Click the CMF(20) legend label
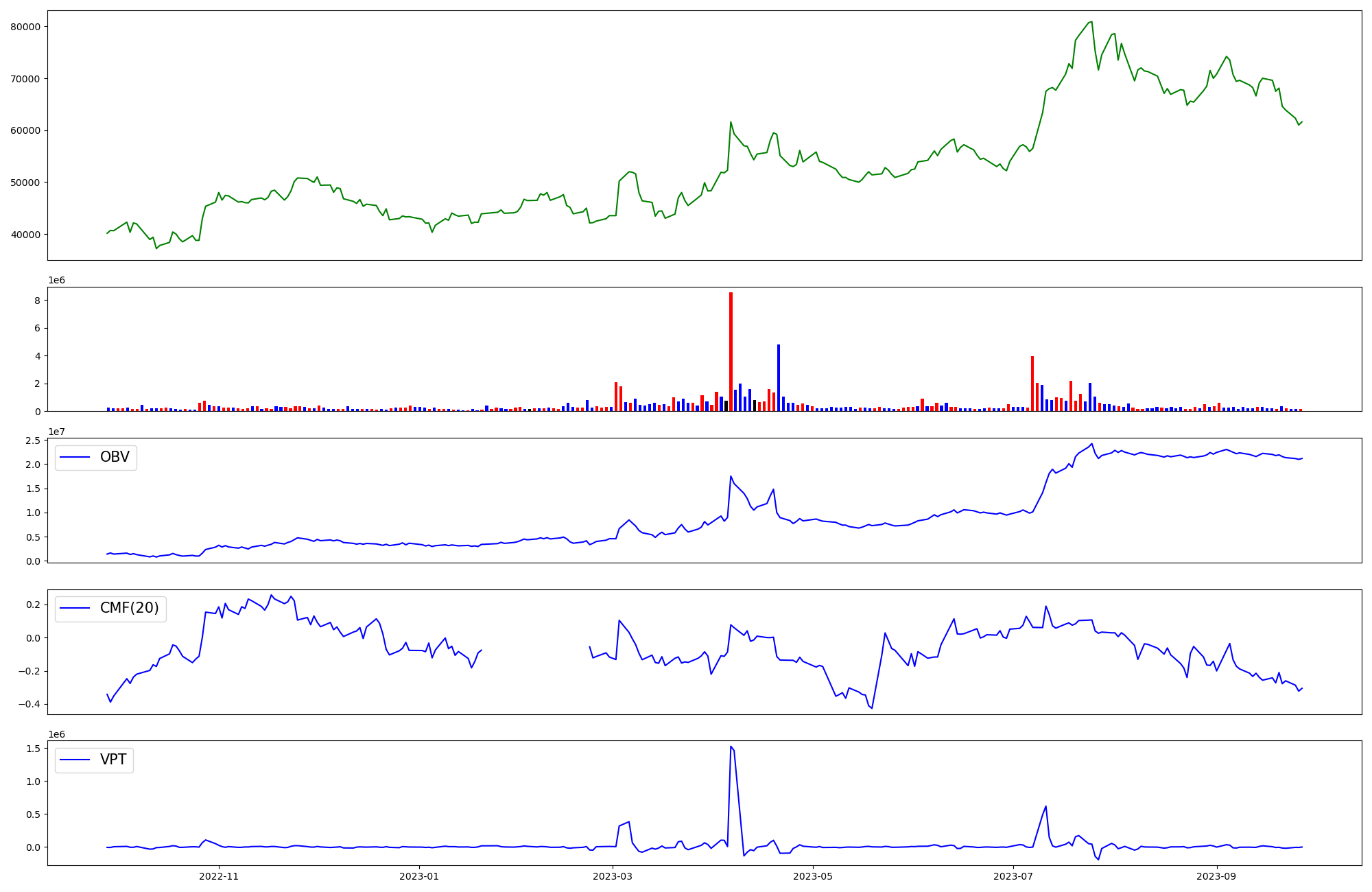This screenshot has height=892, width=1372. click(129, 609)
